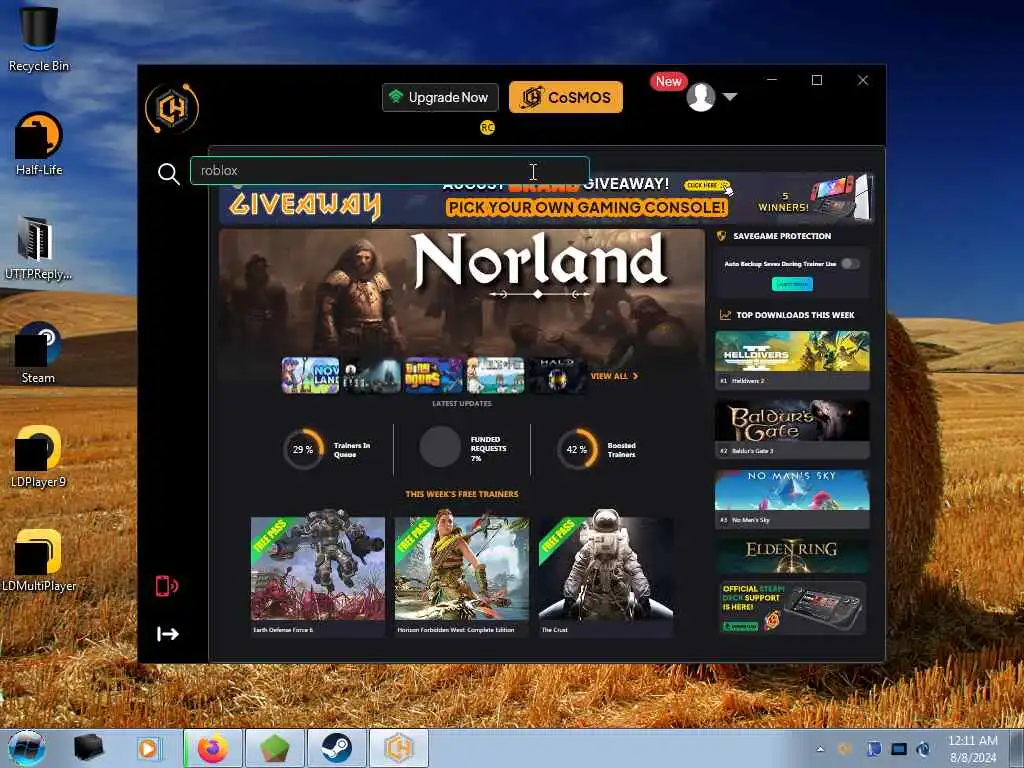Open the fourth anime-style latest update thumbnail
This screenshot has height=768, width=1024.
pyautogui.click(x=495, y=375)
